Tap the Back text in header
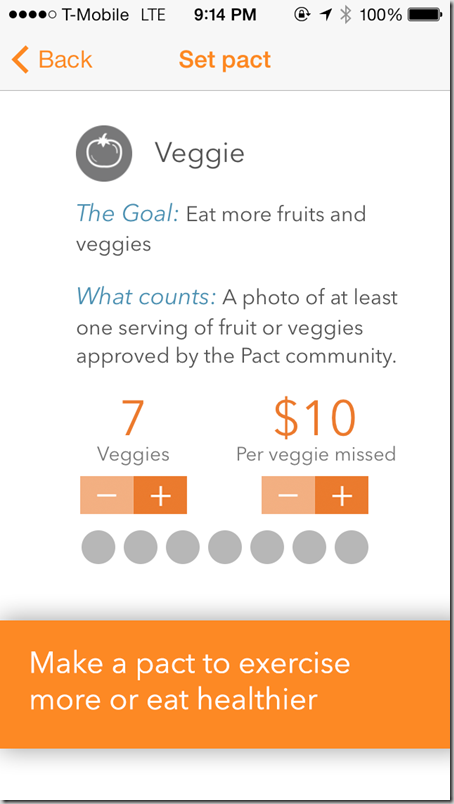Viewport: 454px width, 804px height. (x=65, y=59)
